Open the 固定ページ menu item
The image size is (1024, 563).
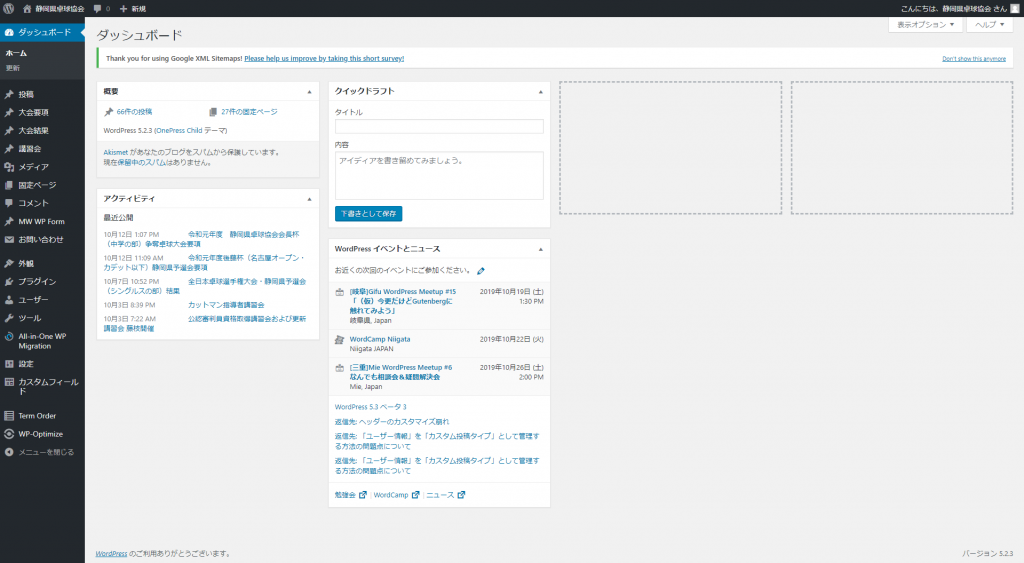pos(37,185)
